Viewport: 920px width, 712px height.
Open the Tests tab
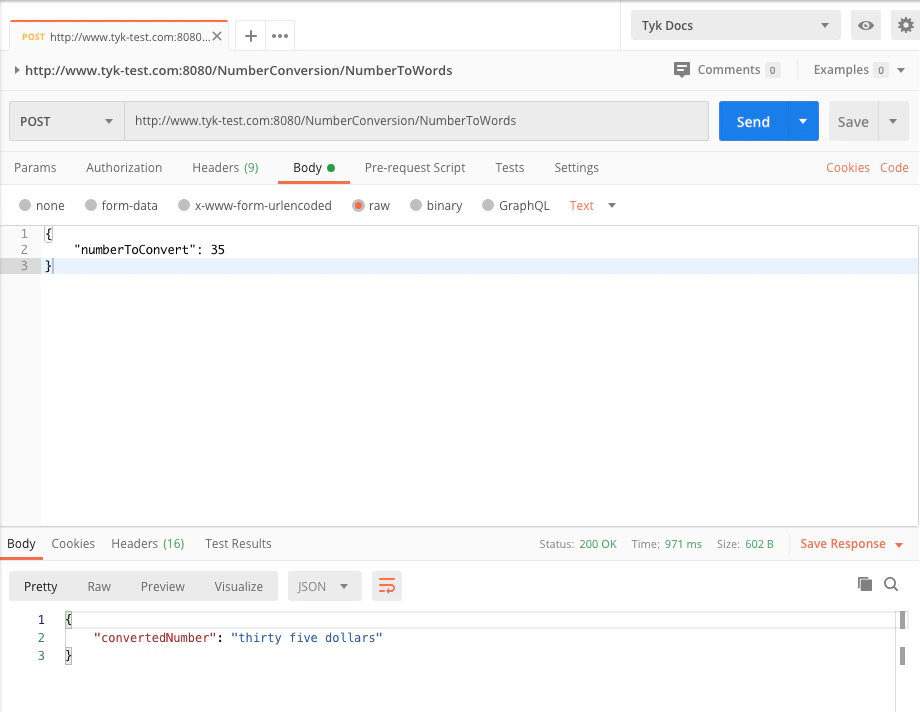tap(509, 167)
